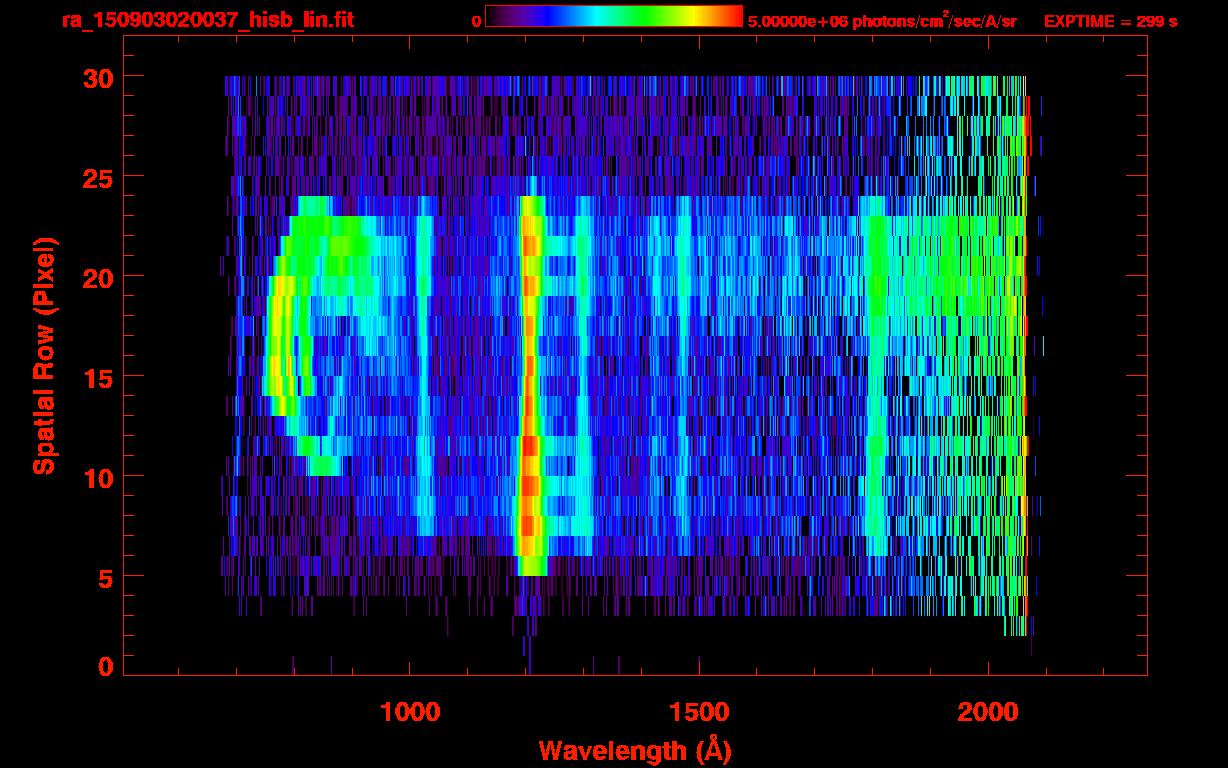1228x768 pixels.
Task: Click x-axis tick label 1000
Action: (x=410, y=712)
